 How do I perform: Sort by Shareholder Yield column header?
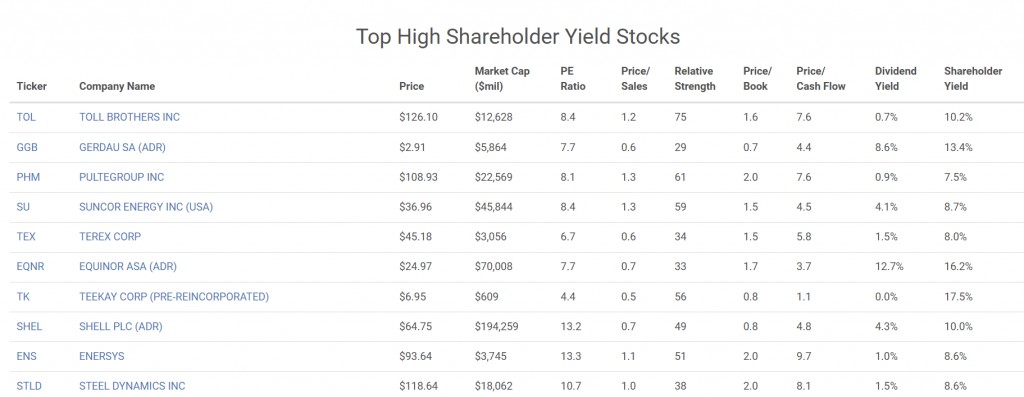973,78
